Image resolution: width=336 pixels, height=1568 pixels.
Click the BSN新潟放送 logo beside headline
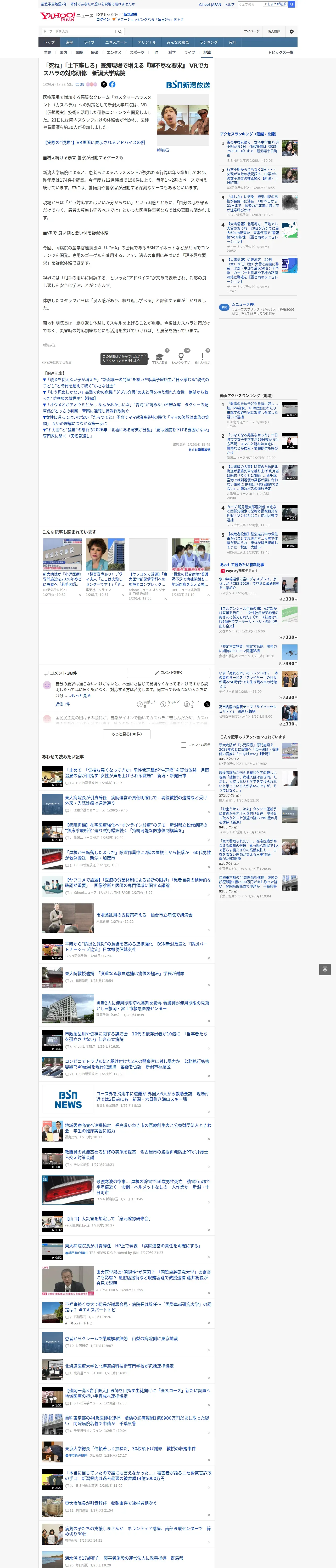(x=188, y=85)
